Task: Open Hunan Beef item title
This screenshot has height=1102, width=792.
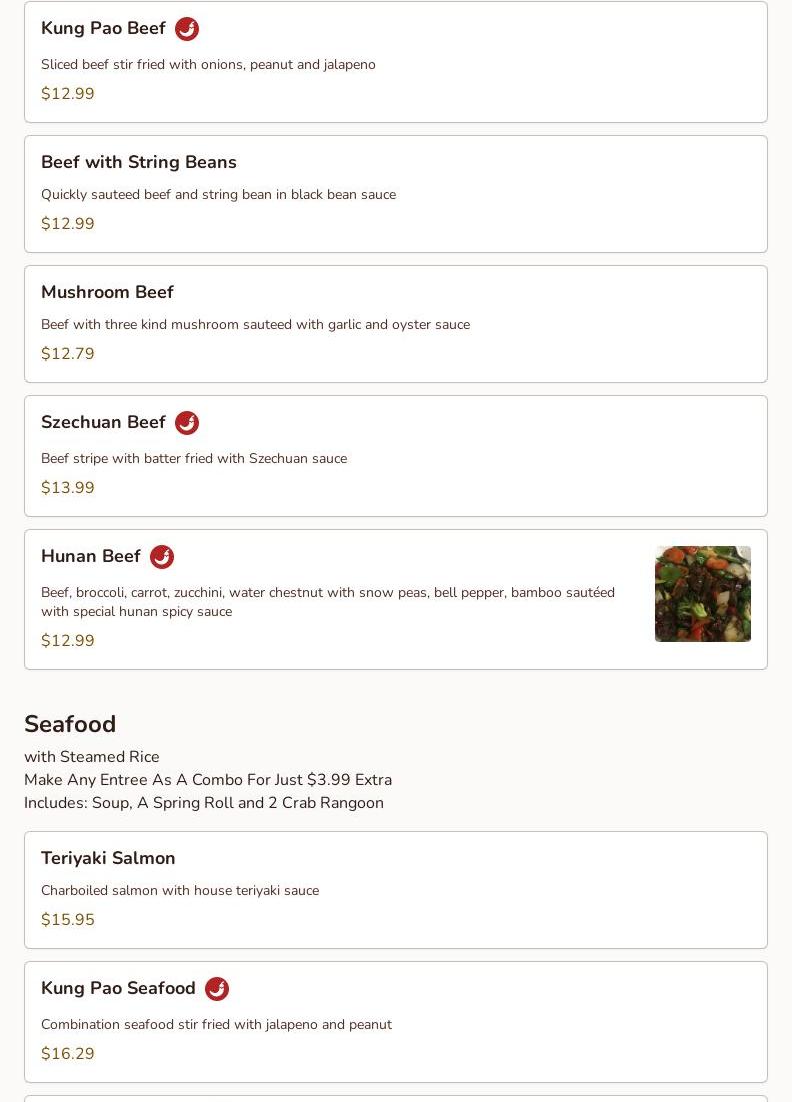Action: click(x=91, y=556)
